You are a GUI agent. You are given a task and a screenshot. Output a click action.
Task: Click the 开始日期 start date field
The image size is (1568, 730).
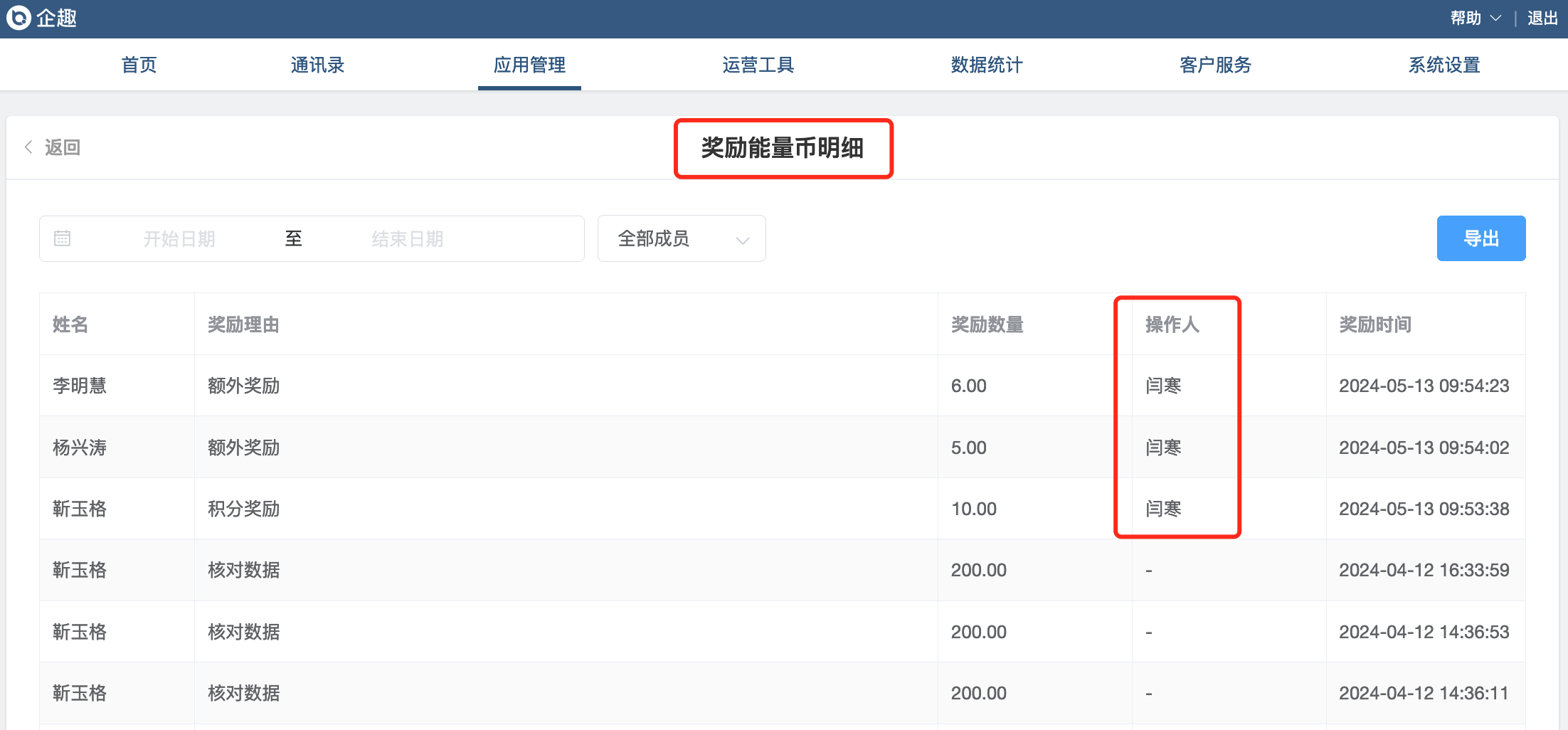pos(179,239)
